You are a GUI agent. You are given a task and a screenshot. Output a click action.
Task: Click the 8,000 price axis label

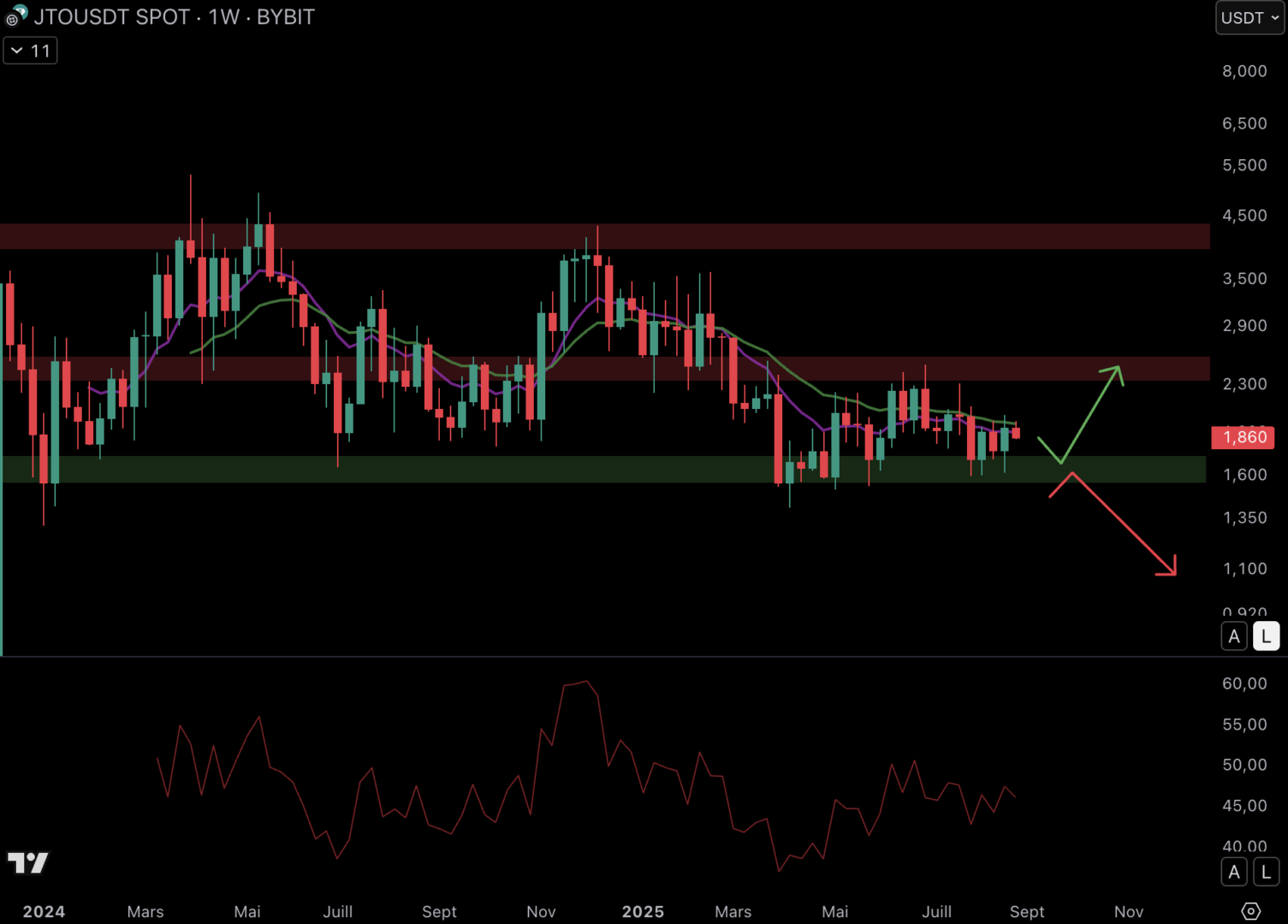point(1244,71)
